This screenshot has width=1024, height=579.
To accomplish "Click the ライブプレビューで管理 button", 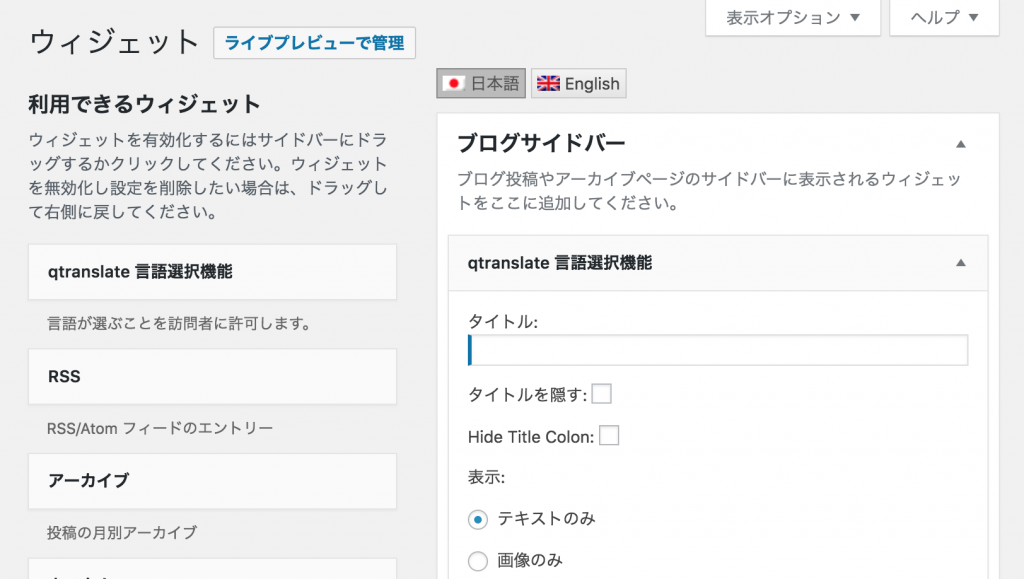I will [314, 43].
